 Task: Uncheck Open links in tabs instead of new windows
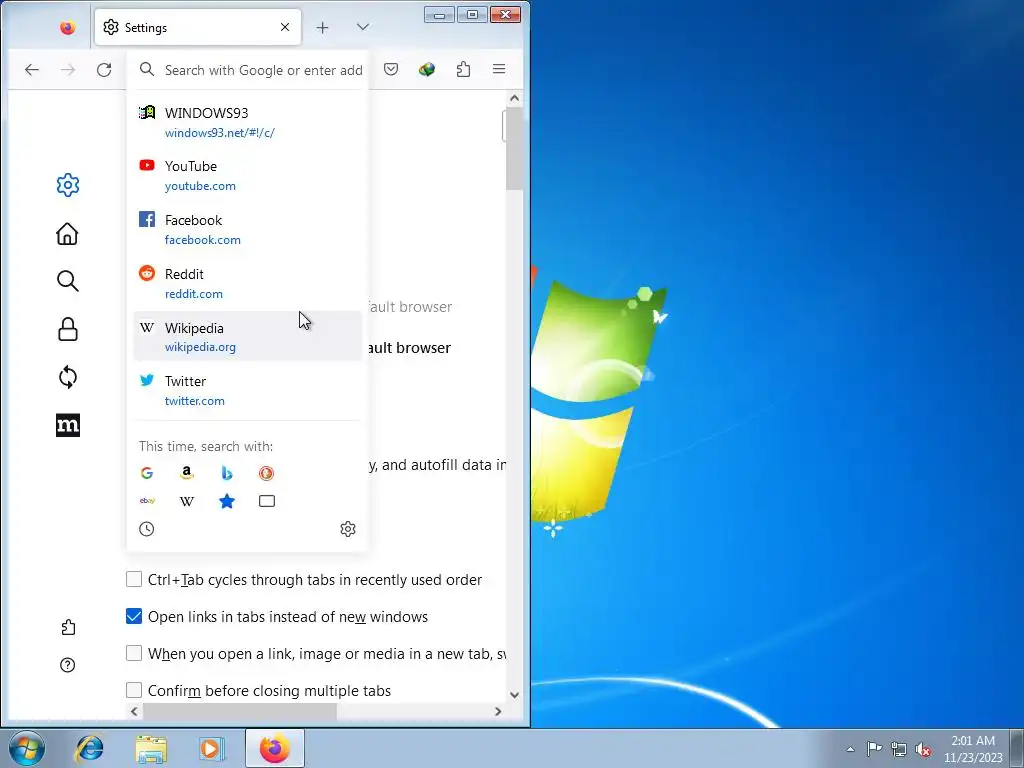tap(134, 616)
